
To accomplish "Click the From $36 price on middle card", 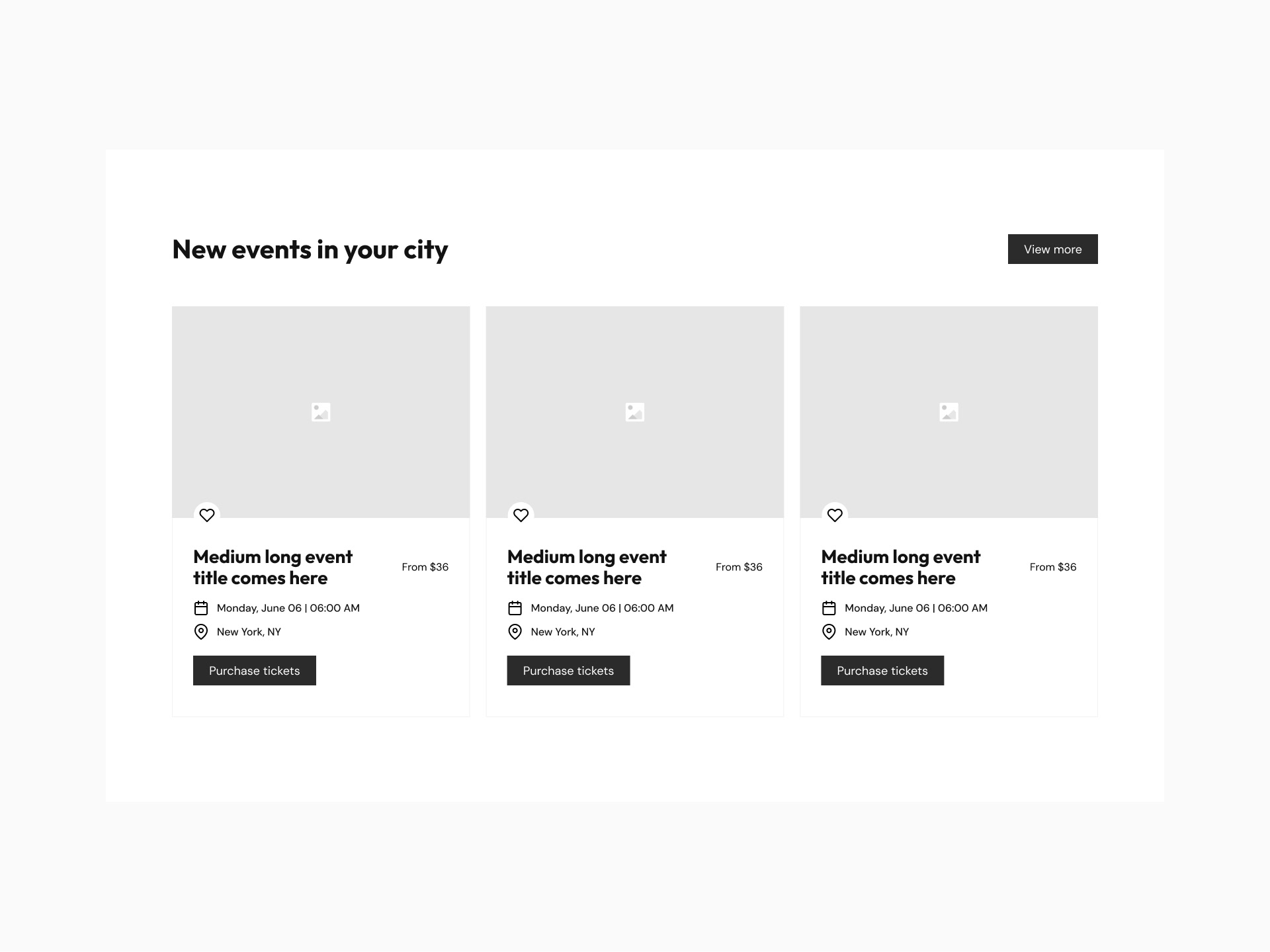I will click(x=739, y=567).
